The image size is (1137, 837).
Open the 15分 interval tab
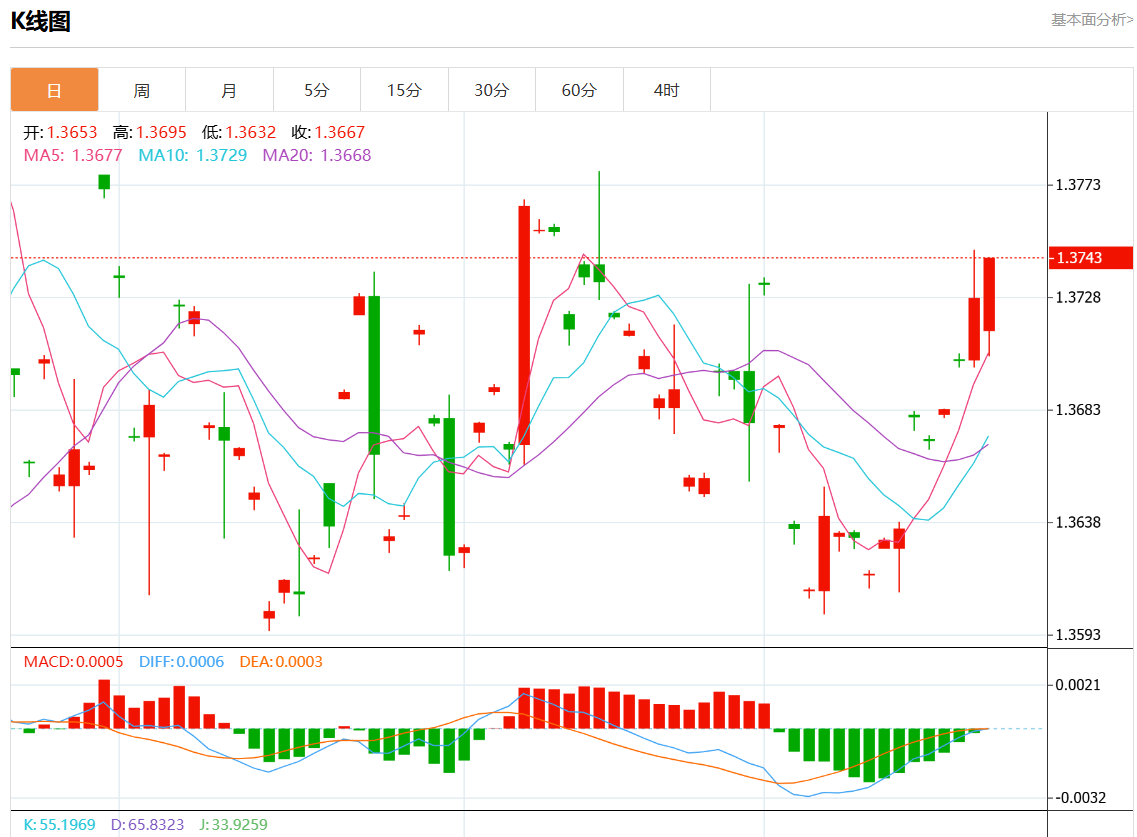tap(405, 90)
